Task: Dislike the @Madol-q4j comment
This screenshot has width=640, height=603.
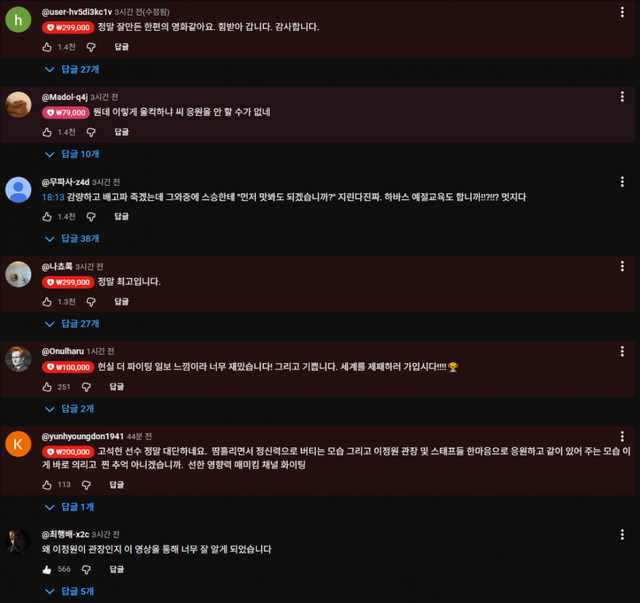Action: coord(91,132)
